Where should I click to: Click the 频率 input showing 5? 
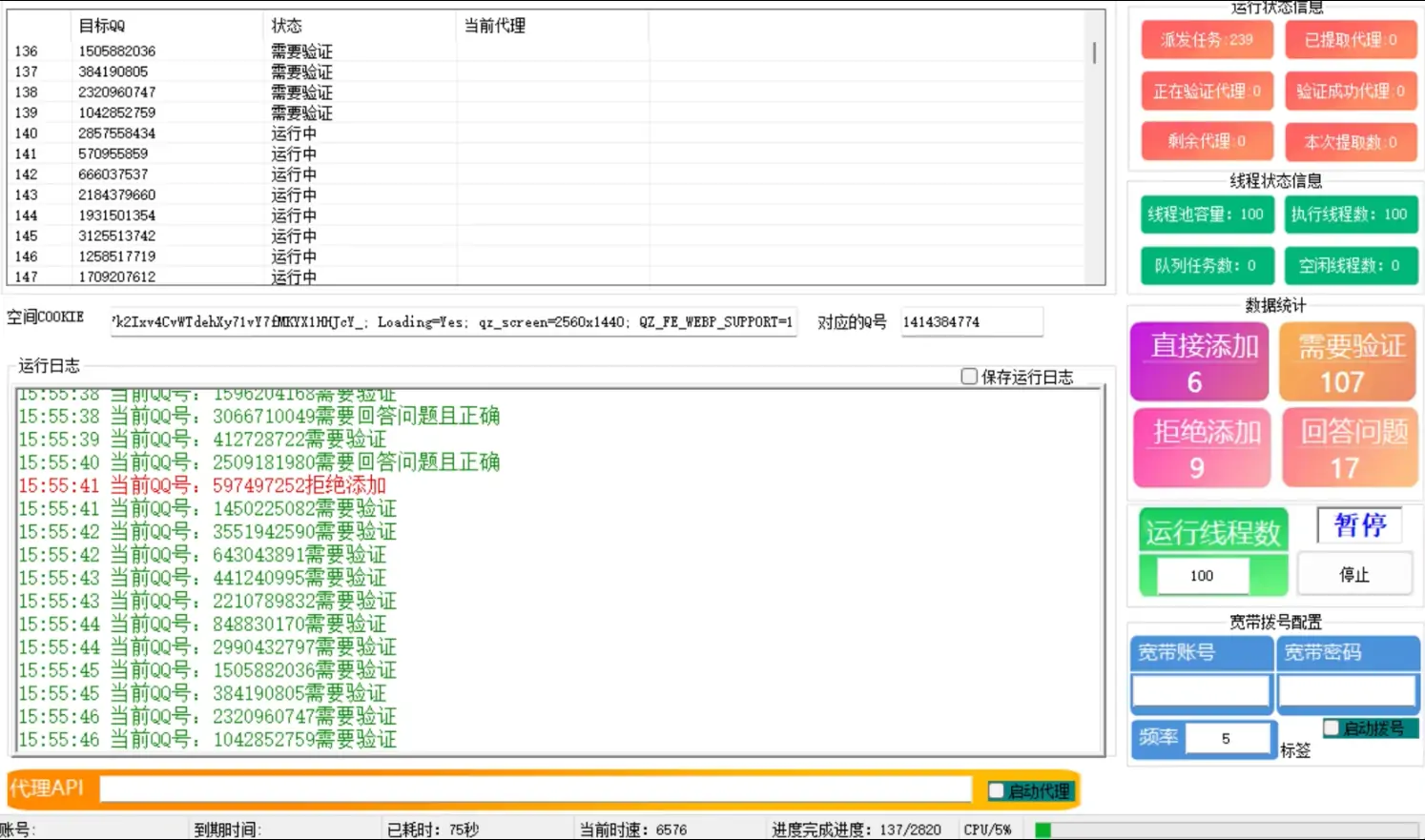(1227, 739)
